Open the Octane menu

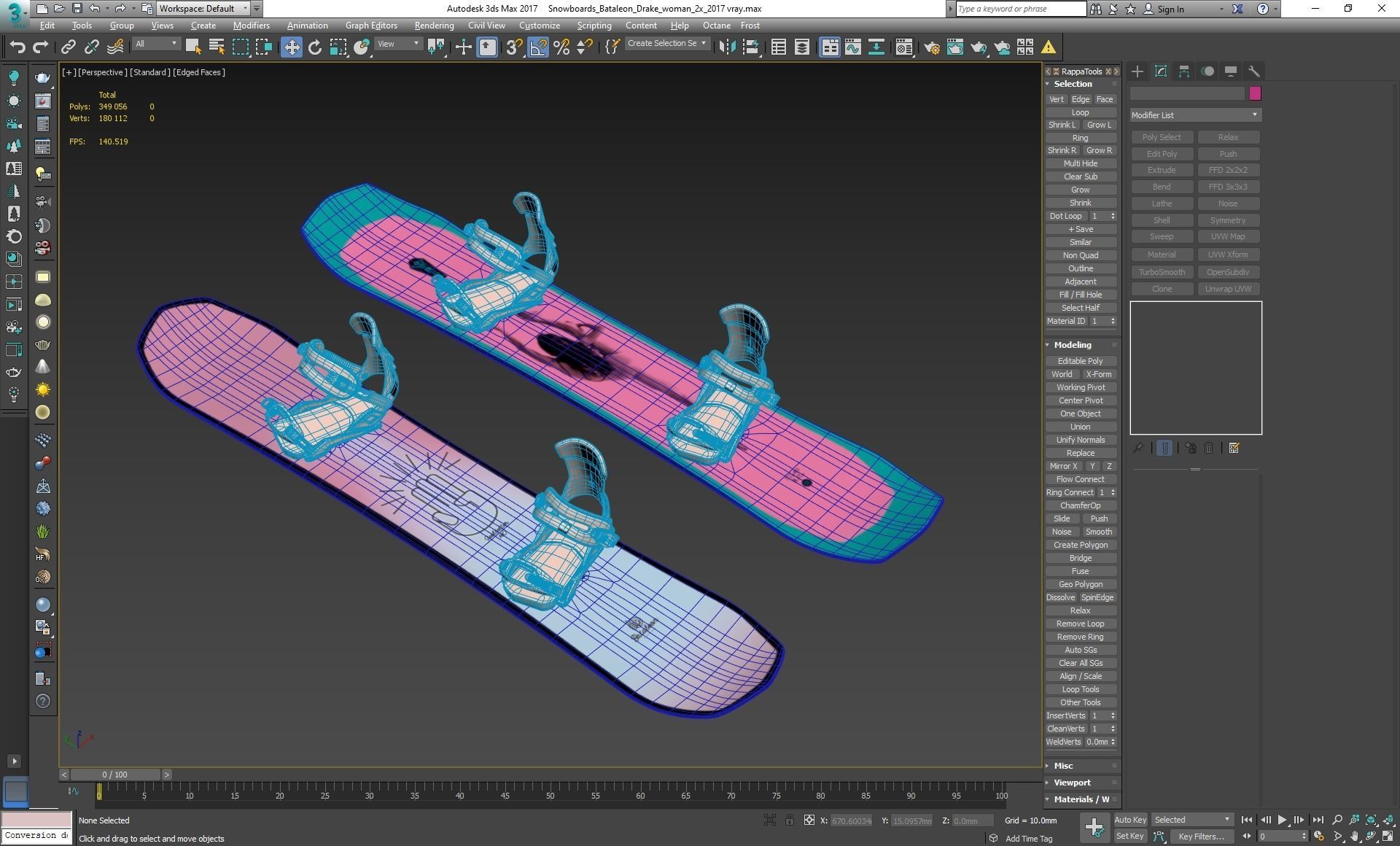point(717,26)
